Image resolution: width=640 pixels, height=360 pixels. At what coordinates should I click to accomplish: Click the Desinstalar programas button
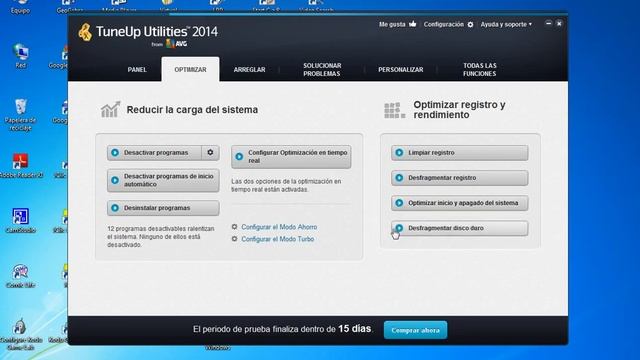(x=163, y=208)
